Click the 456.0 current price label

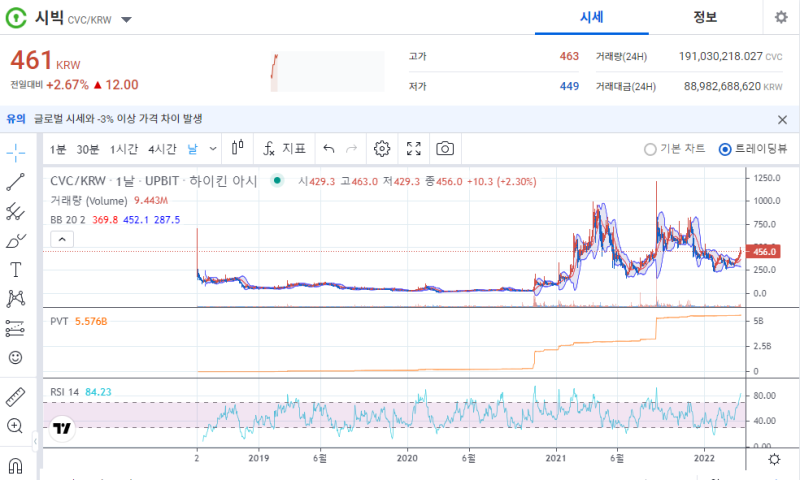(x=762, y=252)
